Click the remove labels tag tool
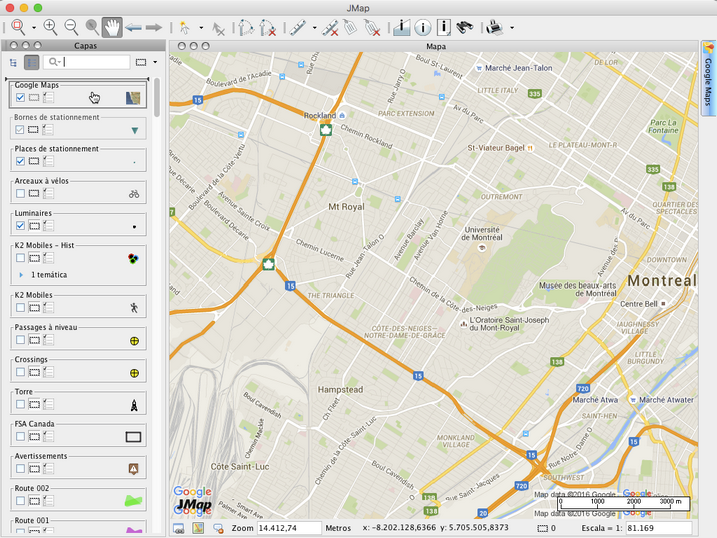 click(373, 27)
